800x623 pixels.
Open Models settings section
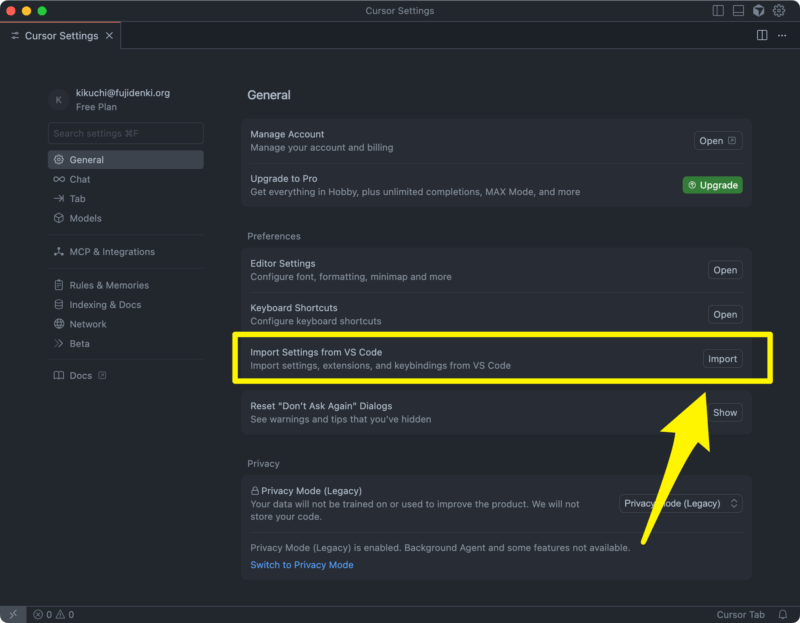[126, 218]
